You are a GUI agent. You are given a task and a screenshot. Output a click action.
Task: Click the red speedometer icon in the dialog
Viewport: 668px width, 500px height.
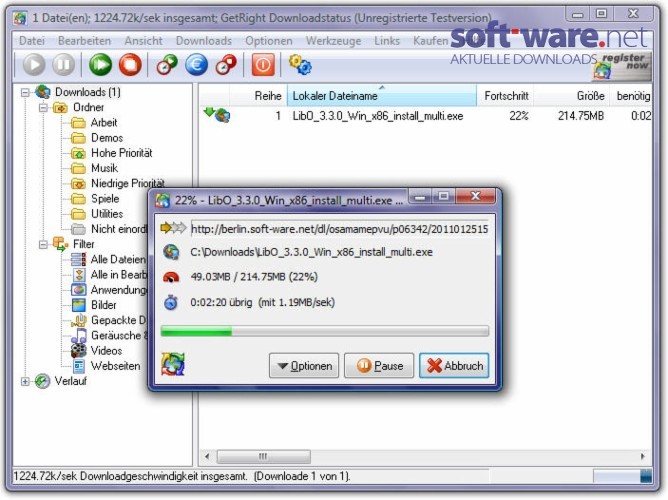[171, 277]
